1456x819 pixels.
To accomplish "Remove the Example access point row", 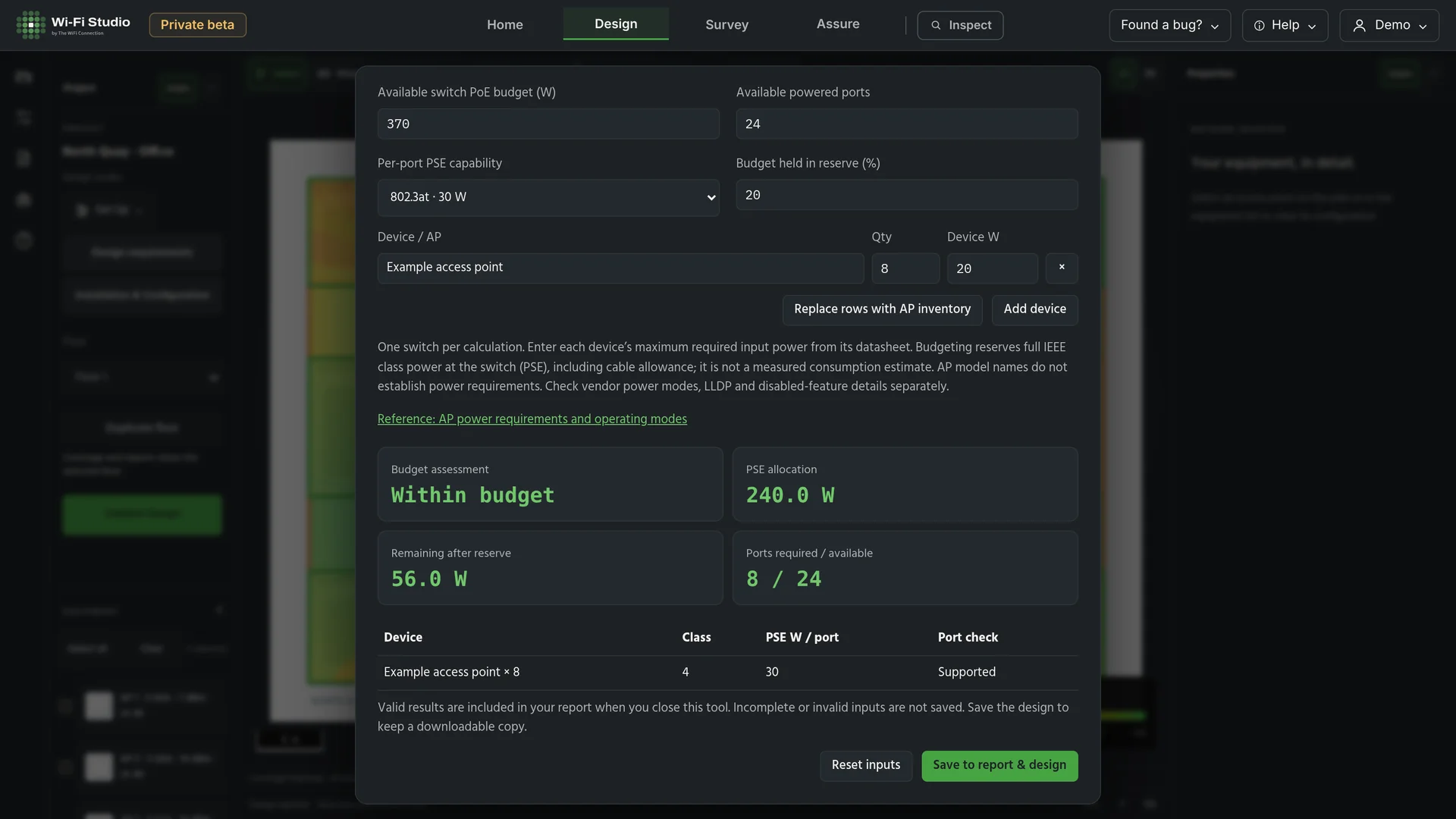I will click(x=1062, y=268).
